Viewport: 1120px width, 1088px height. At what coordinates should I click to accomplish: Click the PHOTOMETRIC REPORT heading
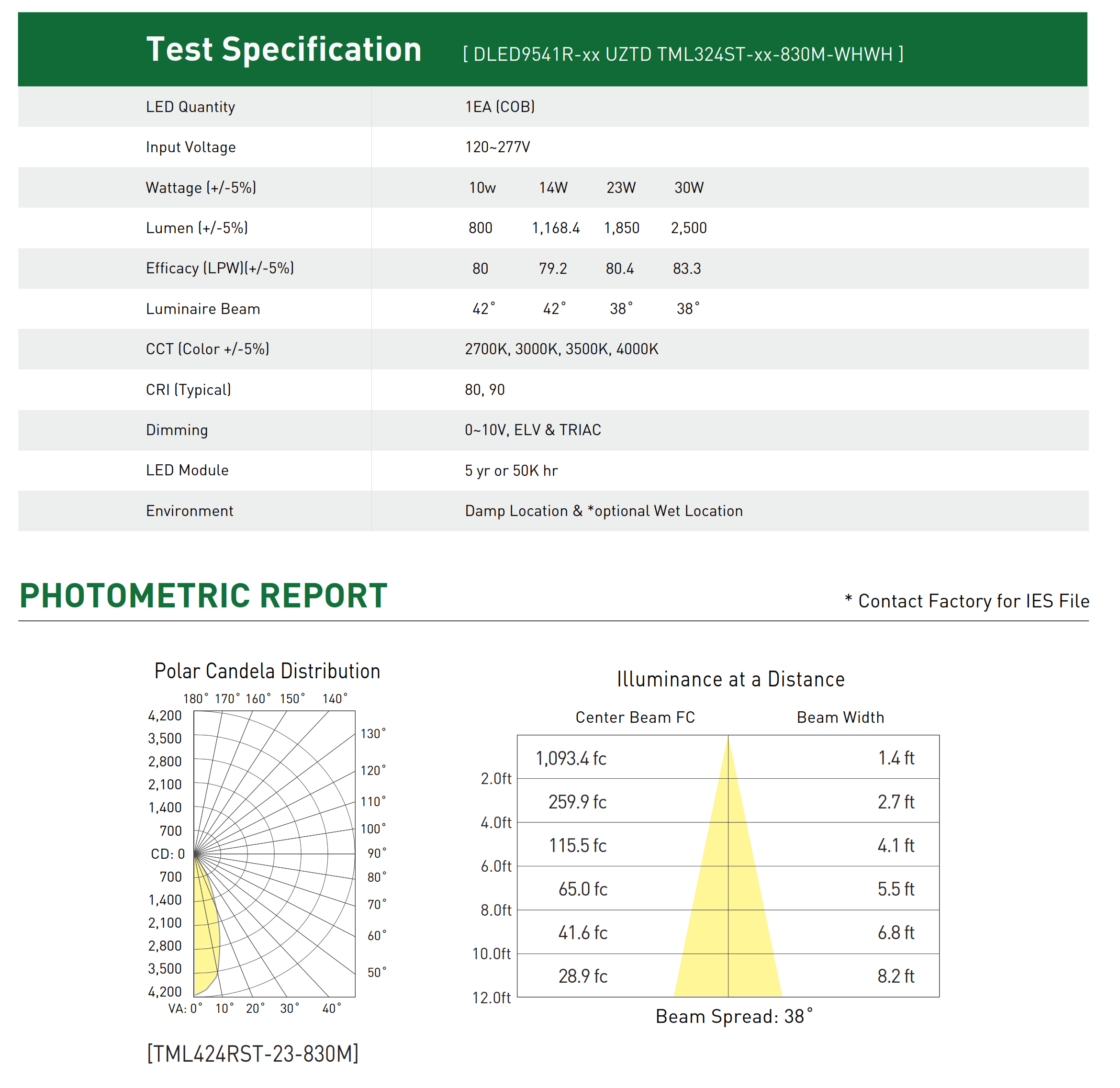point(203,596)
